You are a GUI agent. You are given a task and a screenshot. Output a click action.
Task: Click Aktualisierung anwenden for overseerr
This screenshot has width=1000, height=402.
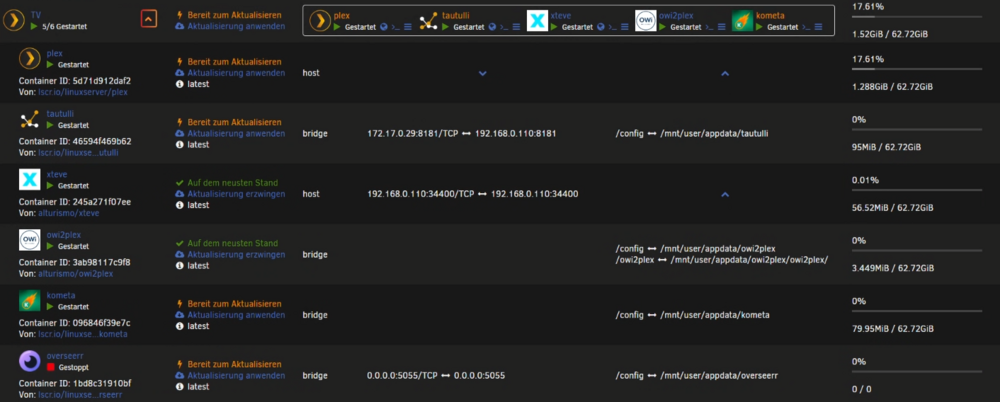(236, 376)
